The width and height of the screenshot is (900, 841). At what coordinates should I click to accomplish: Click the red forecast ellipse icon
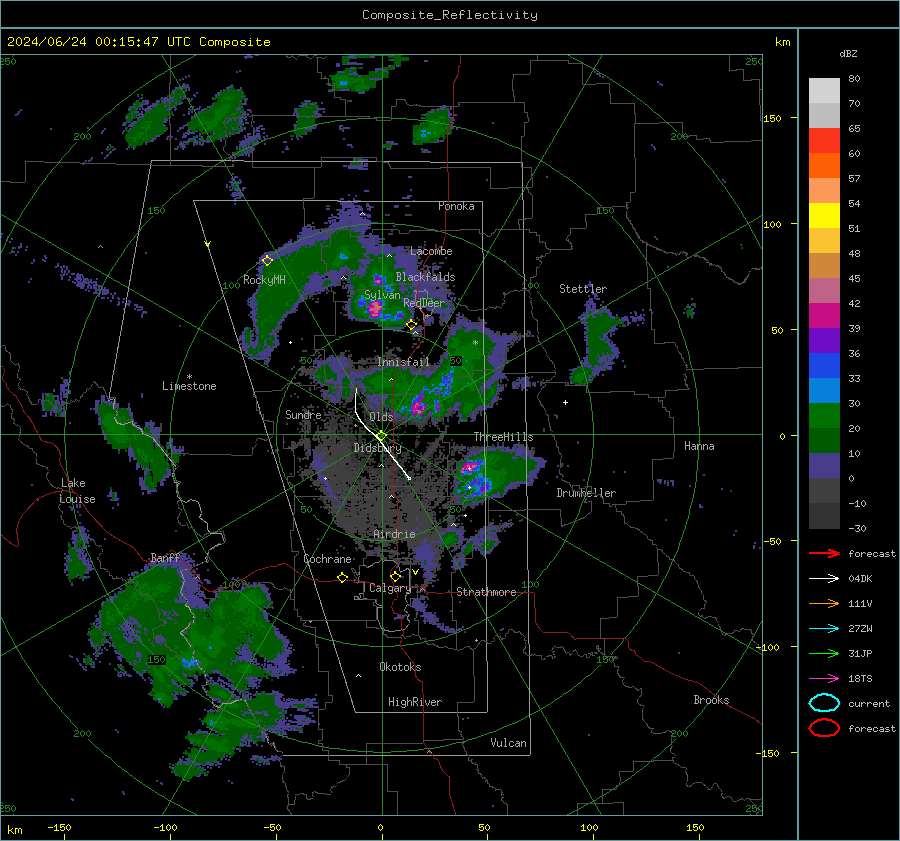pos(824,728)
